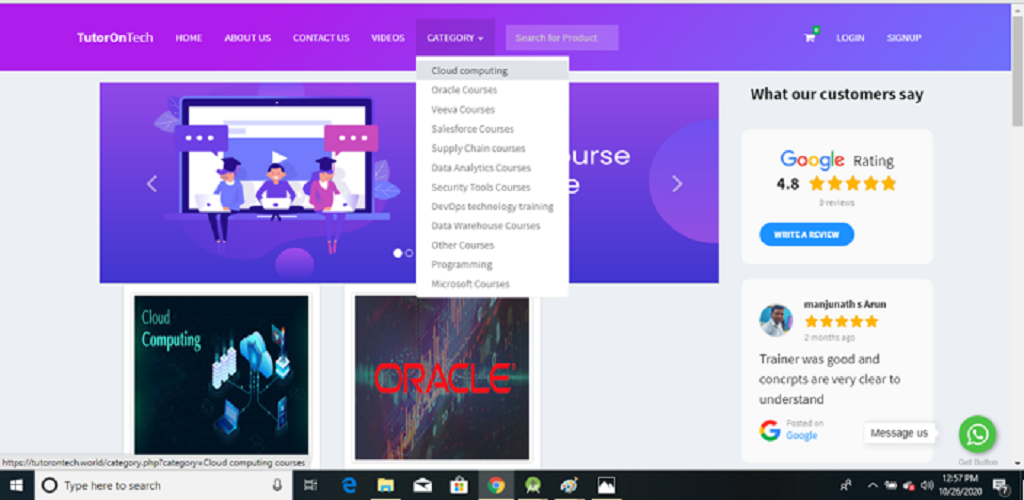The width and height of the screenshot is (1024, 500).
Task: Open the Mail app on the taskbar
Action: click(x=422, y=485)
